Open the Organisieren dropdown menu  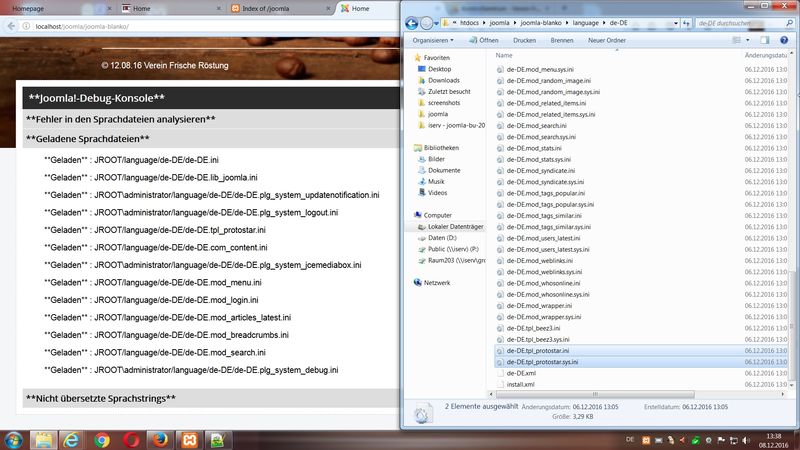[433, 40]
